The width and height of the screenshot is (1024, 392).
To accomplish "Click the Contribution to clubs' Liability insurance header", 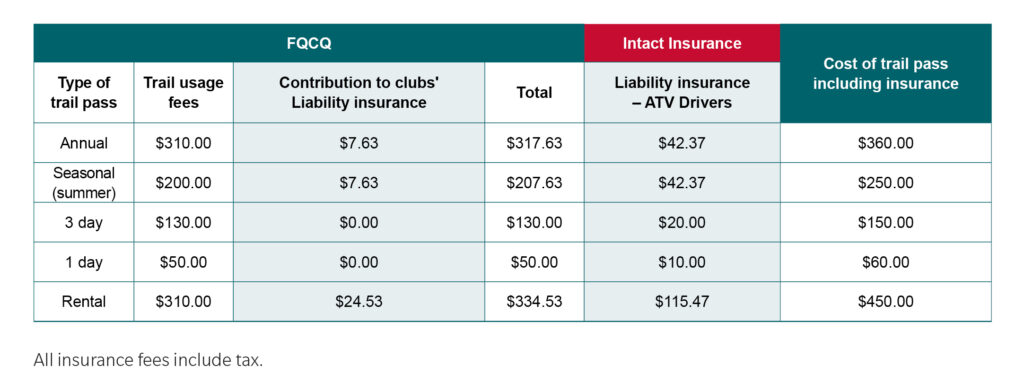I will [x=359, y=93].
